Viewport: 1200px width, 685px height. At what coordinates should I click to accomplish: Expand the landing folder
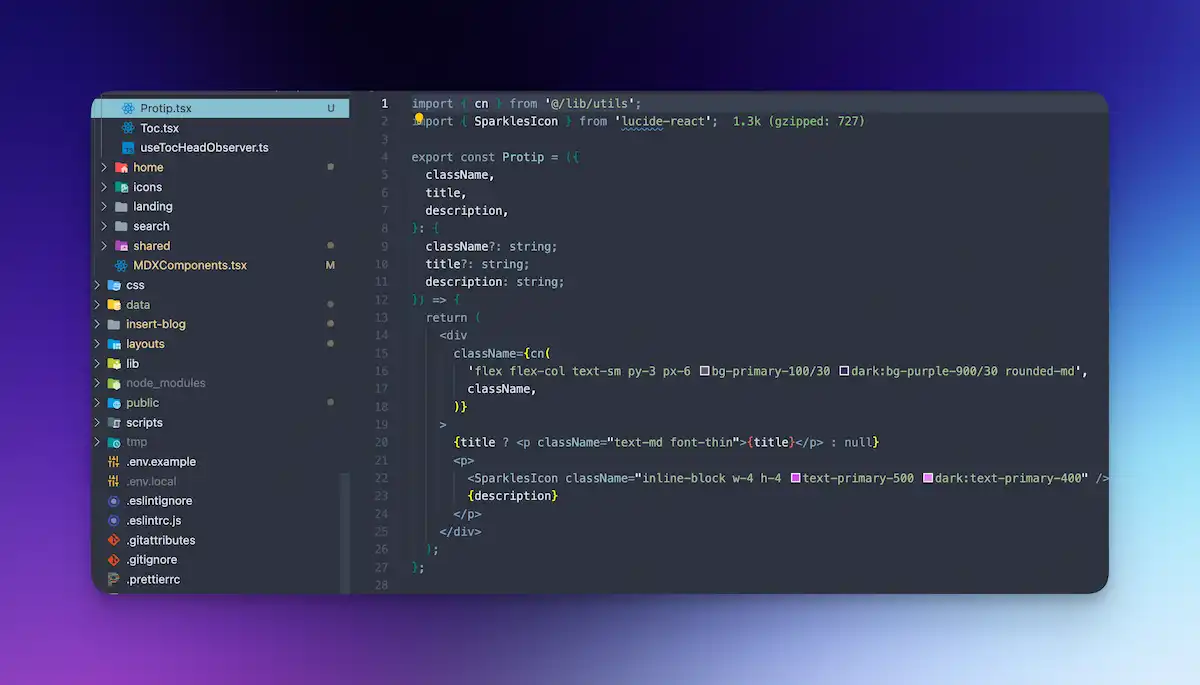(104, 206)
